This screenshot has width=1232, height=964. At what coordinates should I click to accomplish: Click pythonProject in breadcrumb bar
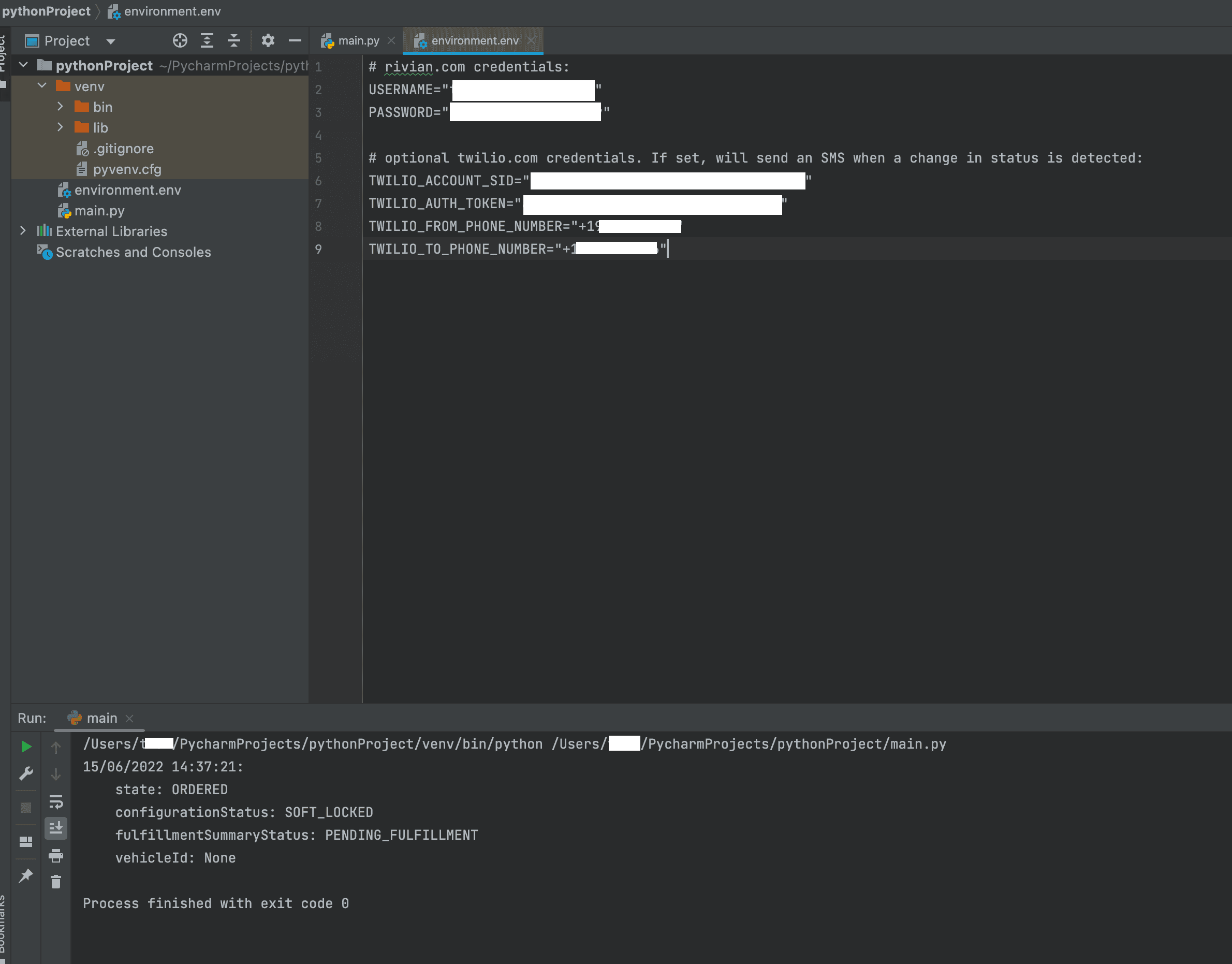[46, 11]
